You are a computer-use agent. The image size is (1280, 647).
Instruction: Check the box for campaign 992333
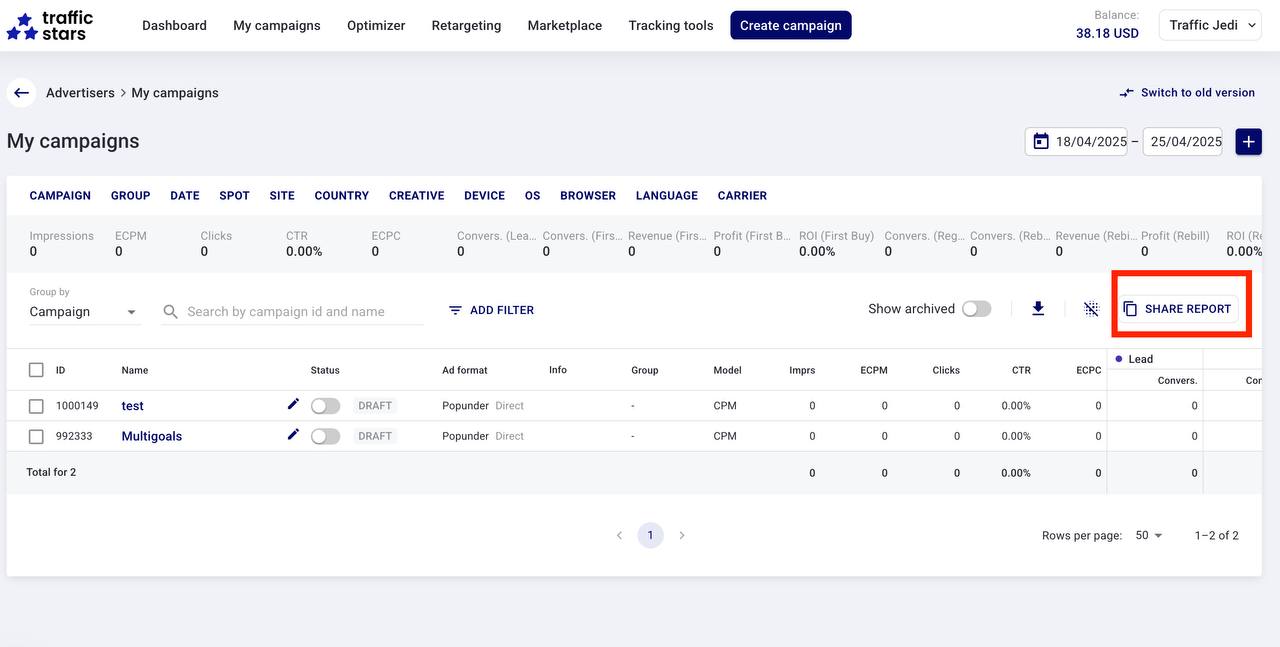36,437
